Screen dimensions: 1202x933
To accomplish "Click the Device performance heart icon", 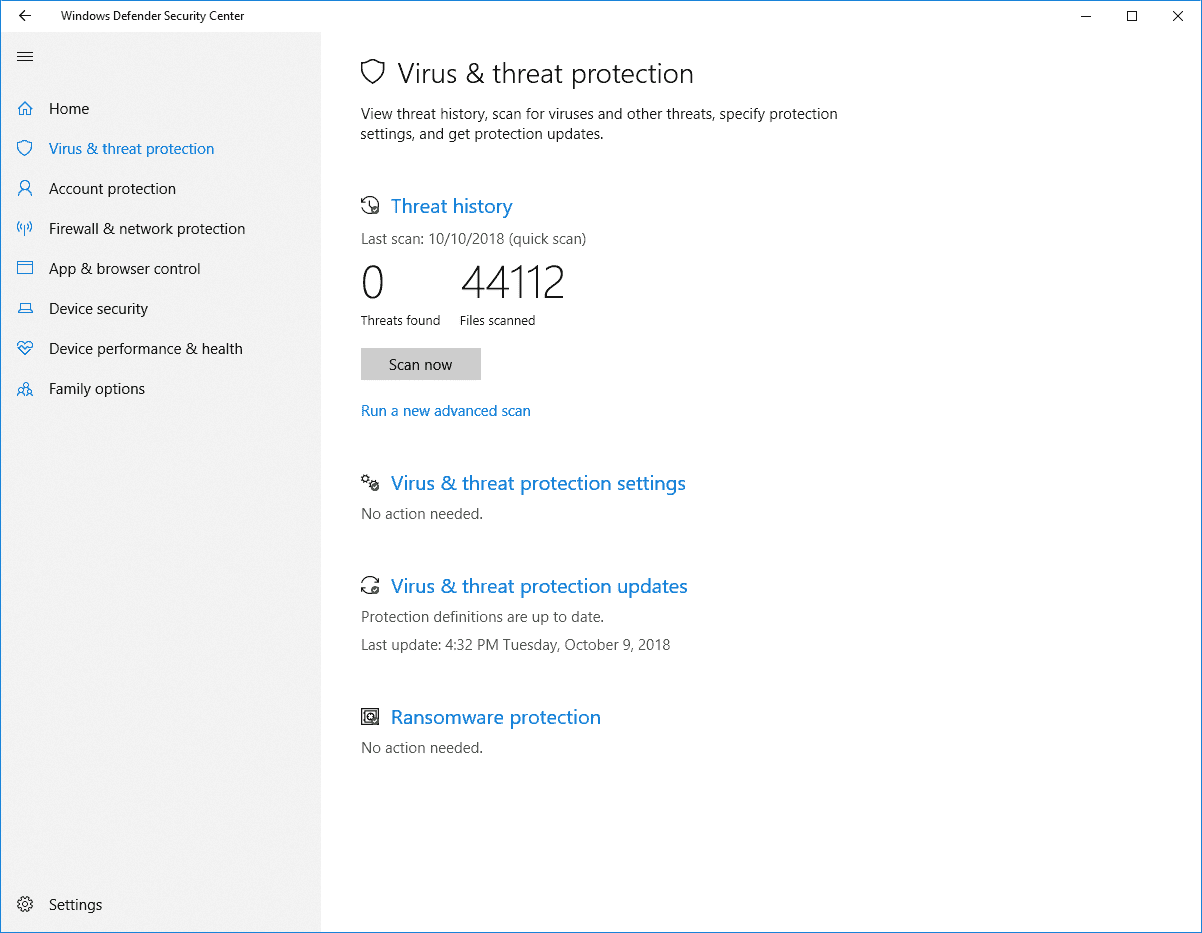I will (25, 349).
